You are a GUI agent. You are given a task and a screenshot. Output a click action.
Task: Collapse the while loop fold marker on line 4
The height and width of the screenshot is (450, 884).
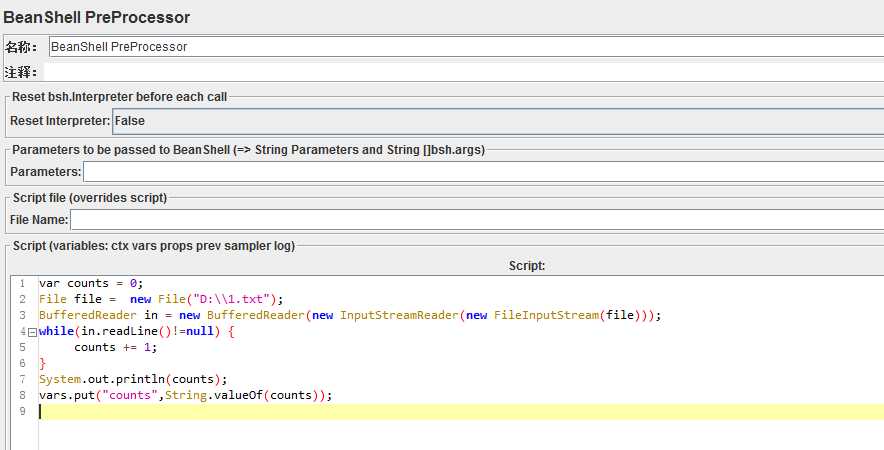point(32,332)
